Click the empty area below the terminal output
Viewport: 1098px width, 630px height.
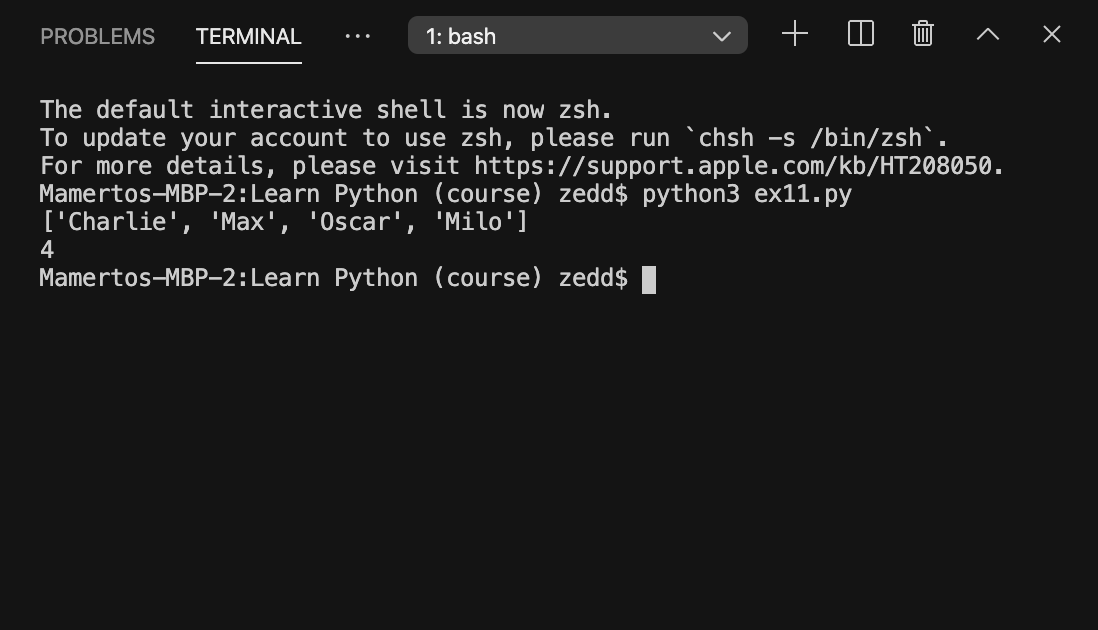point(549,450)
